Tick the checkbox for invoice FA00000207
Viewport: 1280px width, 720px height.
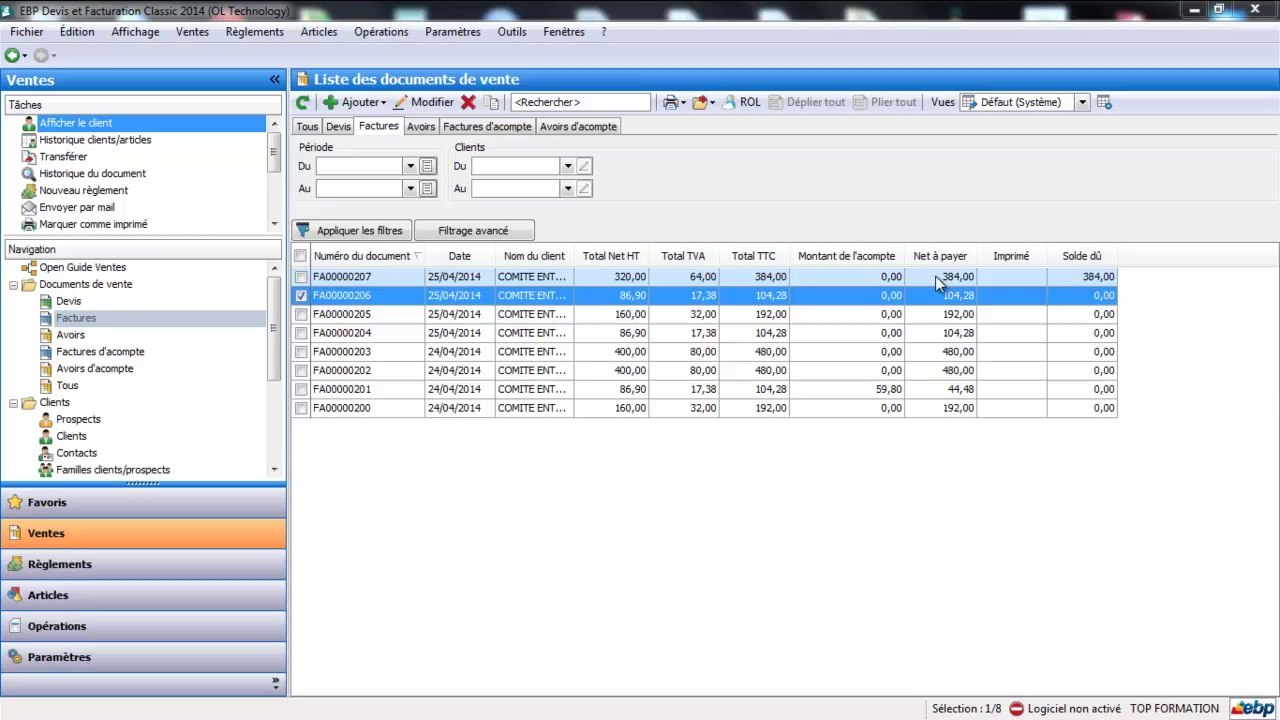coord(301,277)
